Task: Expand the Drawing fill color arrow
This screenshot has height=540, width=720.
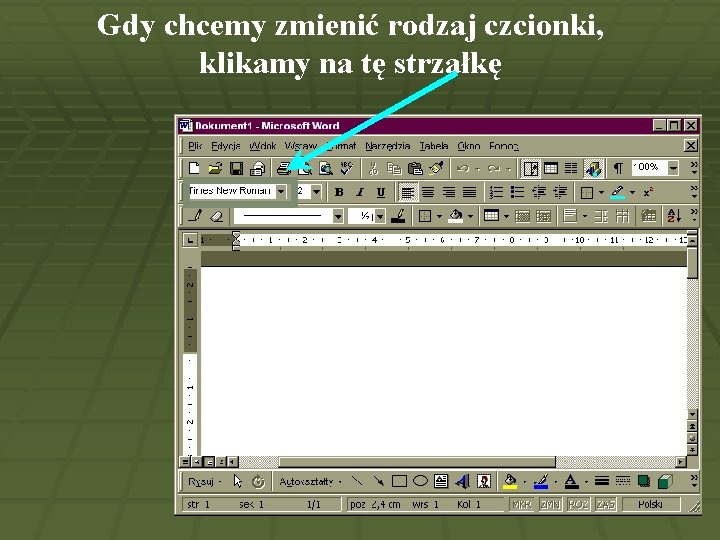Action: pos(524,482)
